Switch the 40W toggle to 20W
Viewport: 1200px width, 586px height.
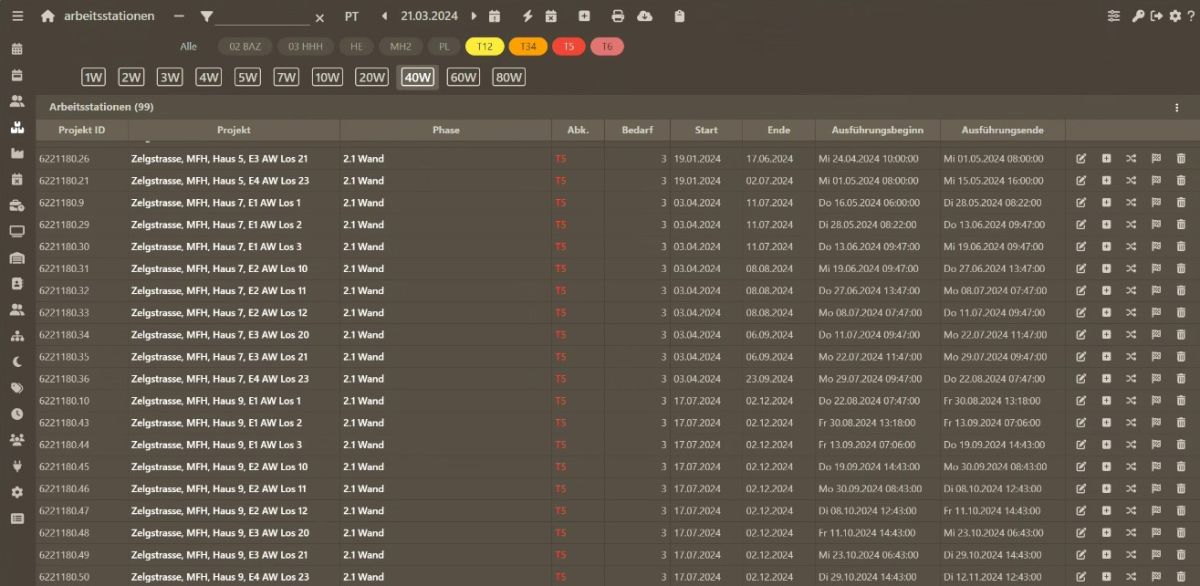click(370, 76)
